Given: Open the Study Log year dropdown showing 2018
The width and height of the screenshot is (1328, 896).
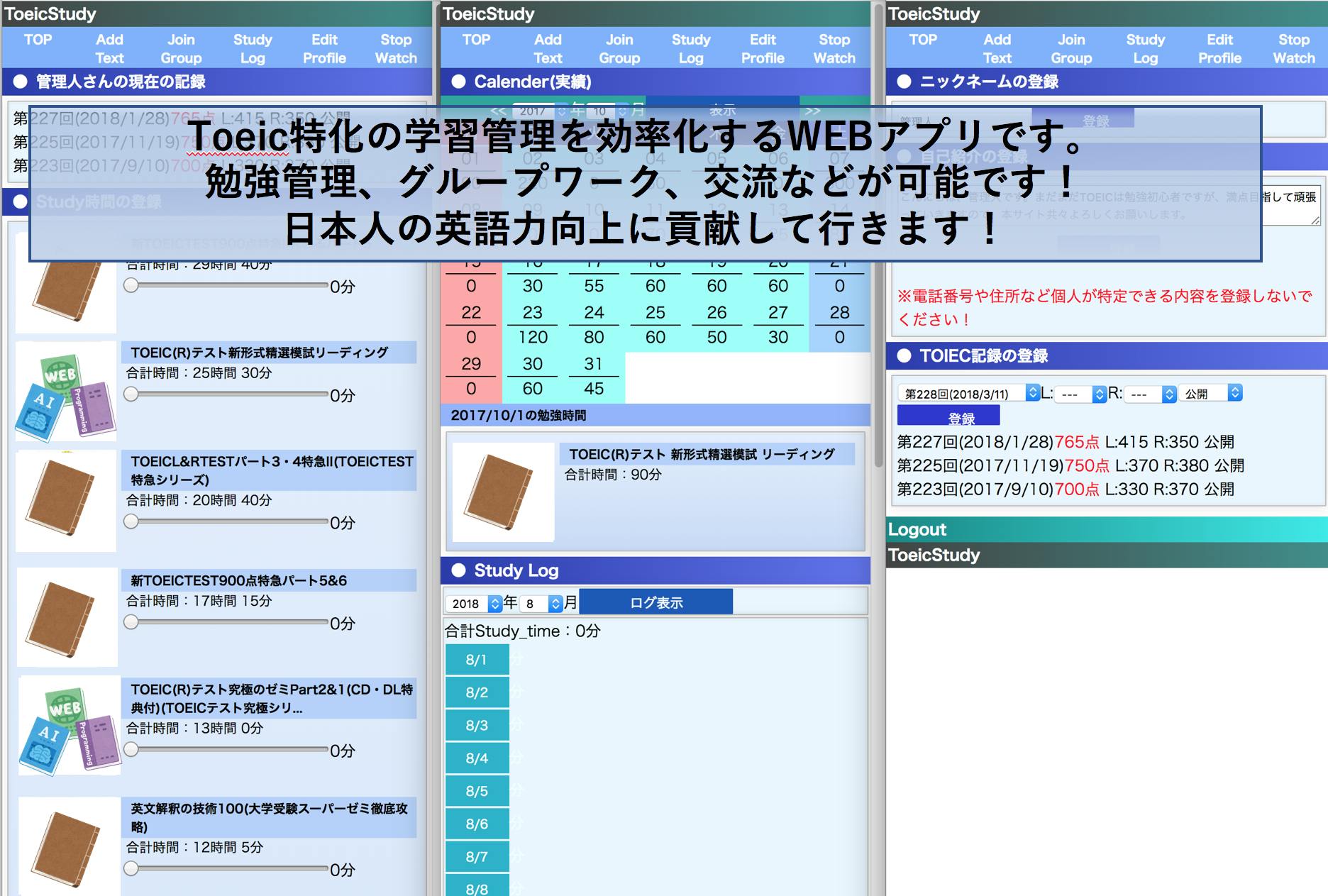Looking at the screenshot, I should 474,604.
